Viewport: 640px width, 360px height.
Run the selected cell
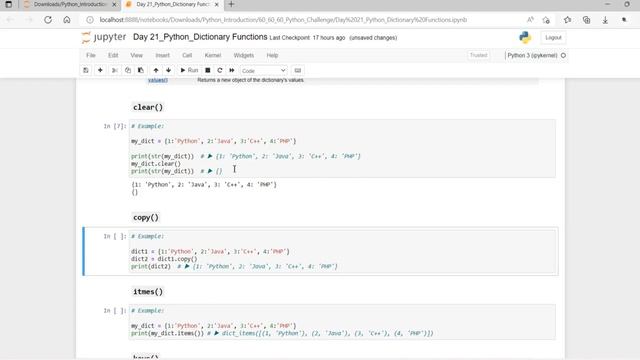click(189, 70)
